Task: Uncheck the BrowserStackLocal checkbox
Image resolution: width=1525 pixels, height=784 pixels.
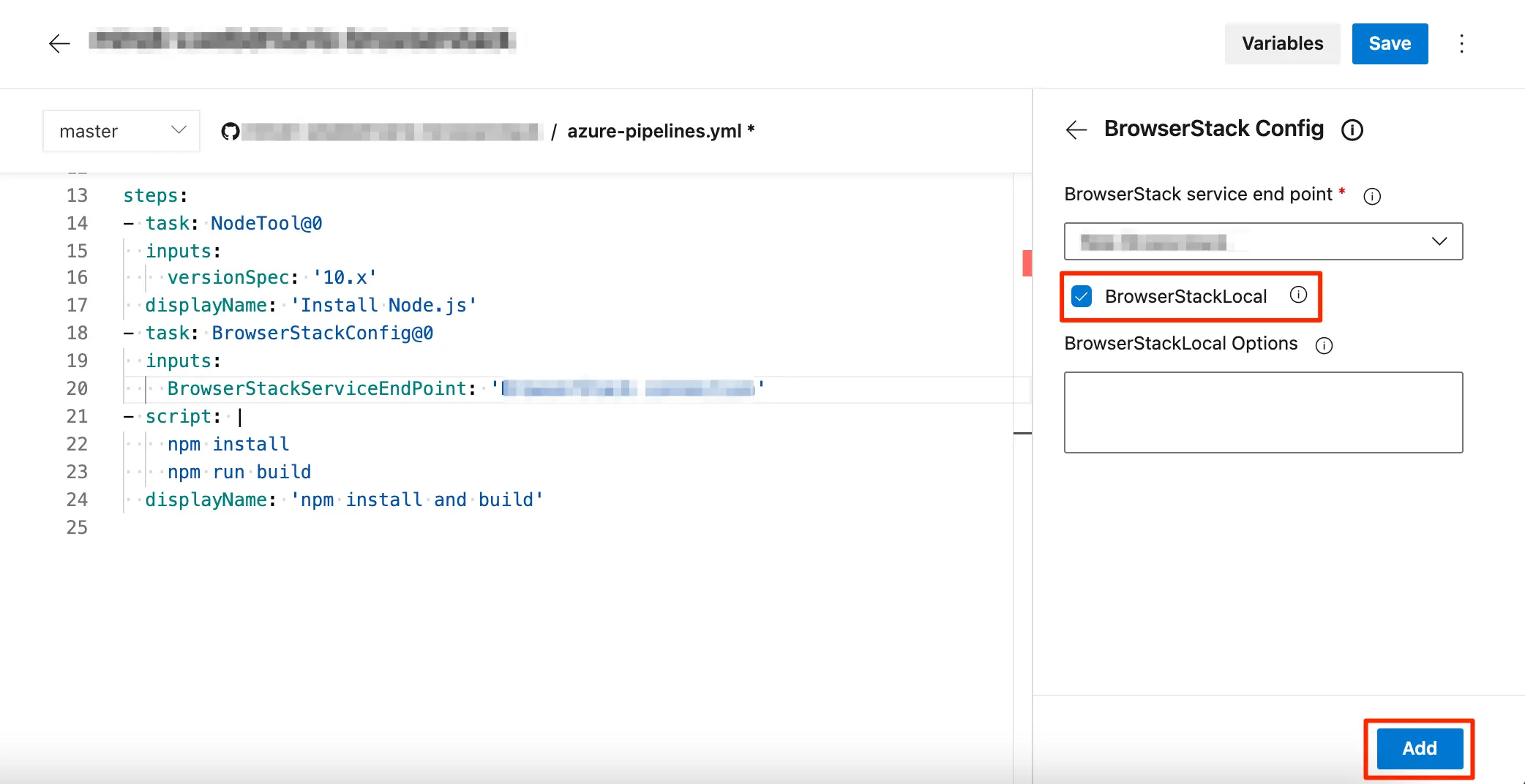Action: tap(1082, 296)
